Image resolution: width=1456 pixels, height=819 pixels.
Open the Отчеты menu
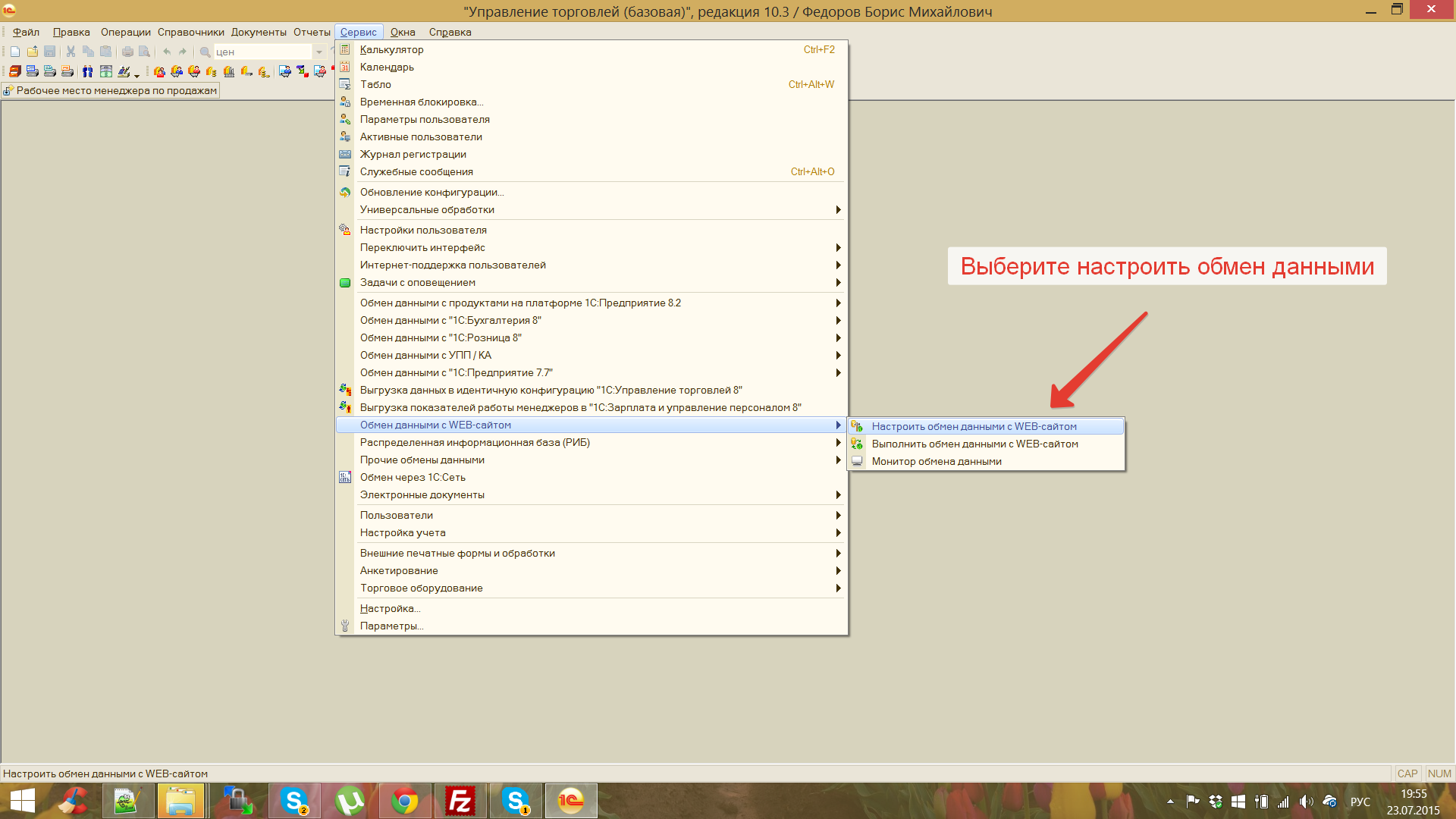pyautogui.click(x=312, y=32)
